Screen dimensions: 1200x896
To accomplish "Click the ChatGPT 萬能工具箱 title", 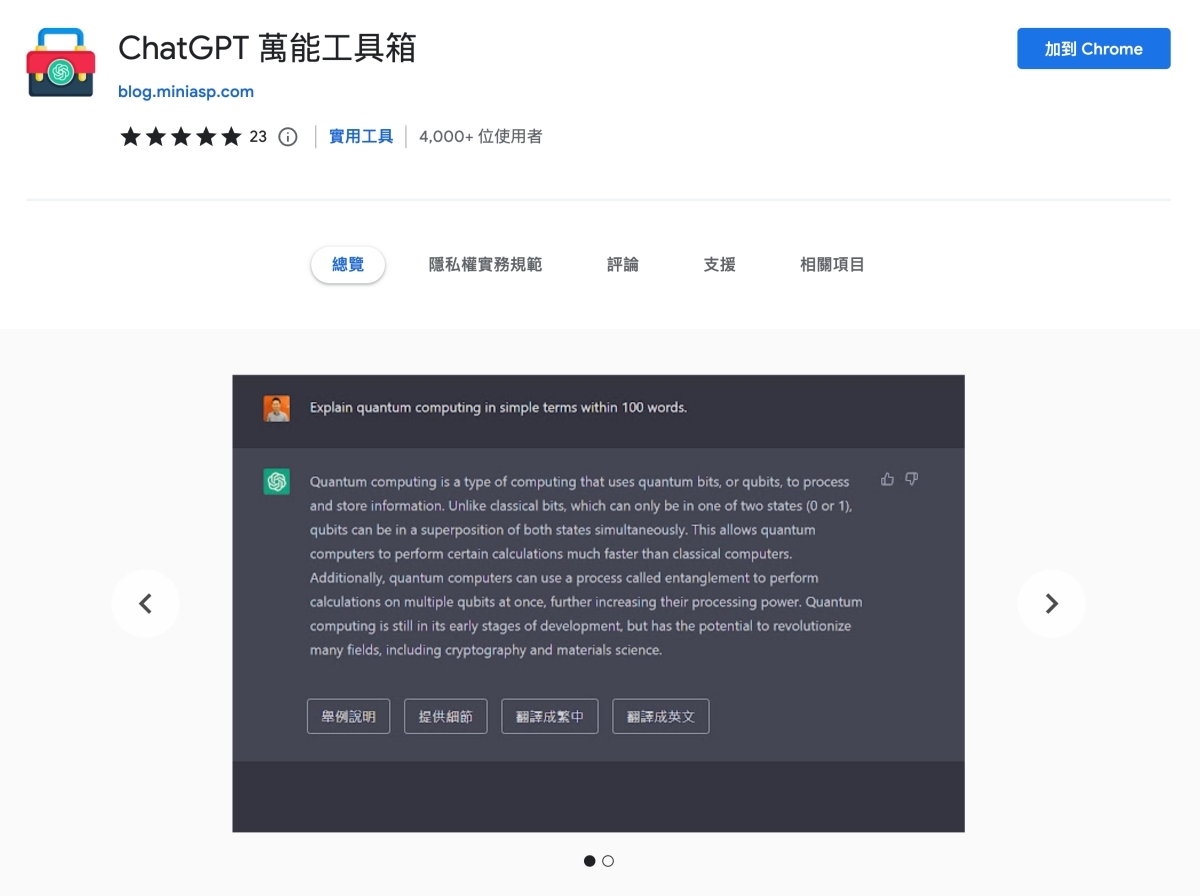I will pos(267,48).
